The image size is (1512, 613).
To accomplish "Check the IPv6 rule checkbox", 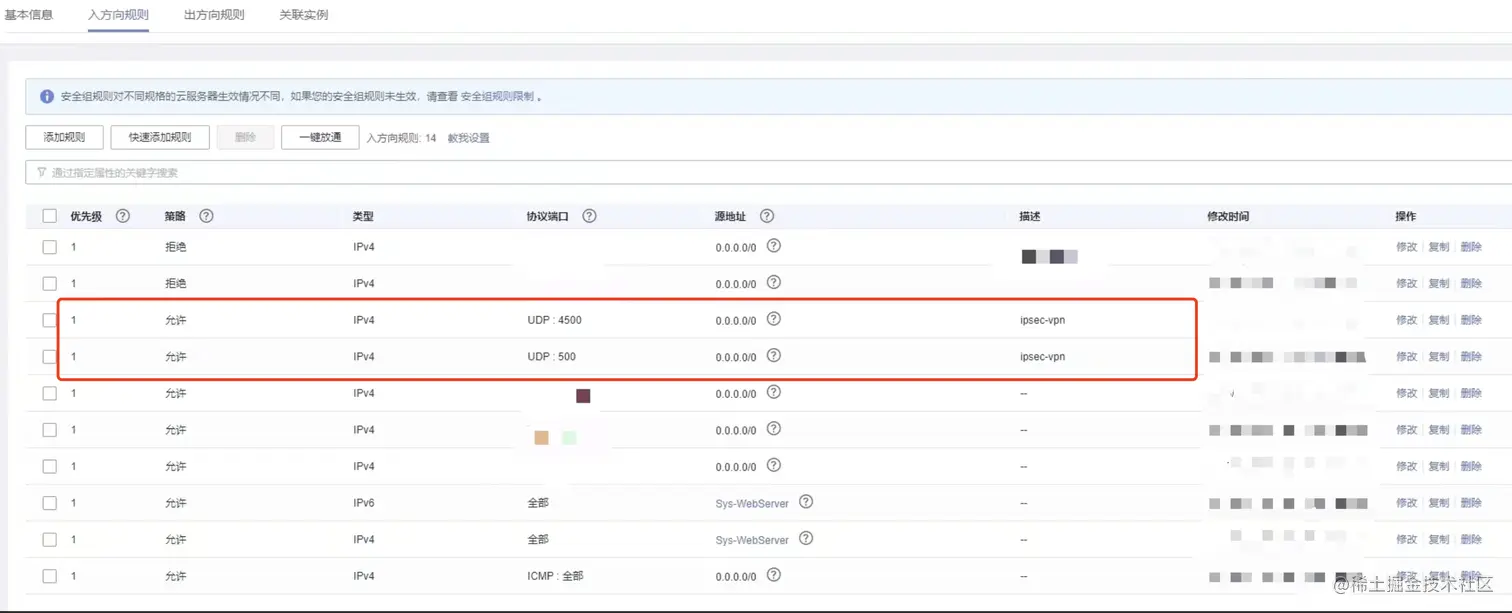I will pos(50,502).
